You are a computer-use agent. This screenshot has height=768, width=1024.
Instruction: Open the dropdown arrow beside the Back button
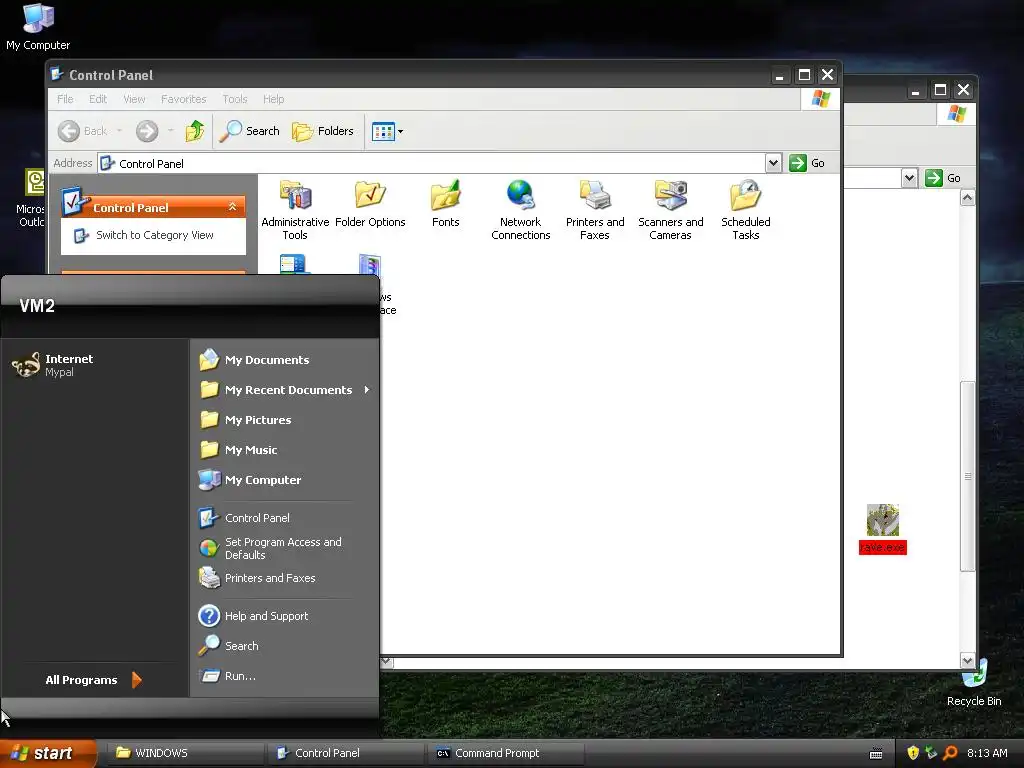pos(120,131)
